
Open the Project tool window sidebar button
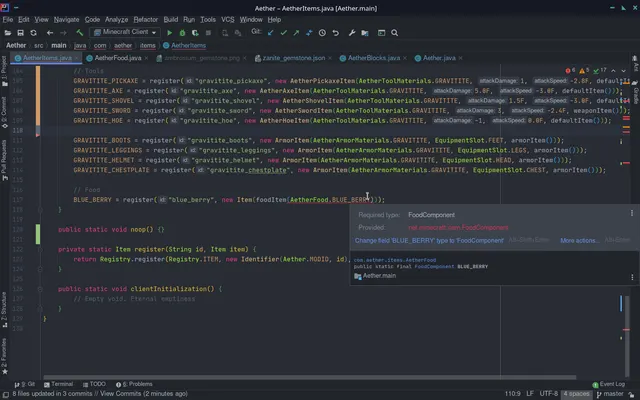pyautogui.click(x=4, y=71)
